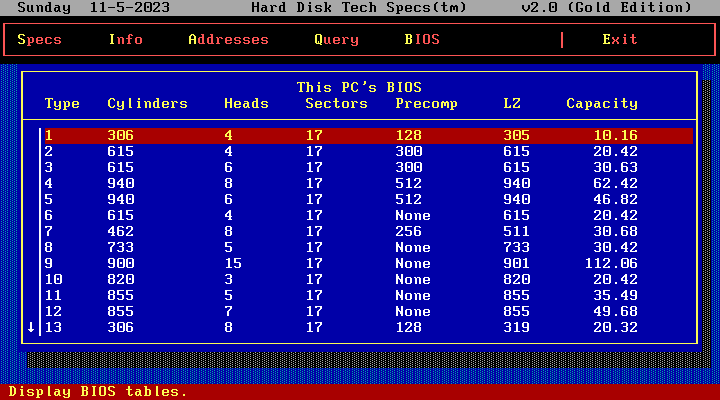
Task: Click cylinders value 462
Action: coord(120,231)
